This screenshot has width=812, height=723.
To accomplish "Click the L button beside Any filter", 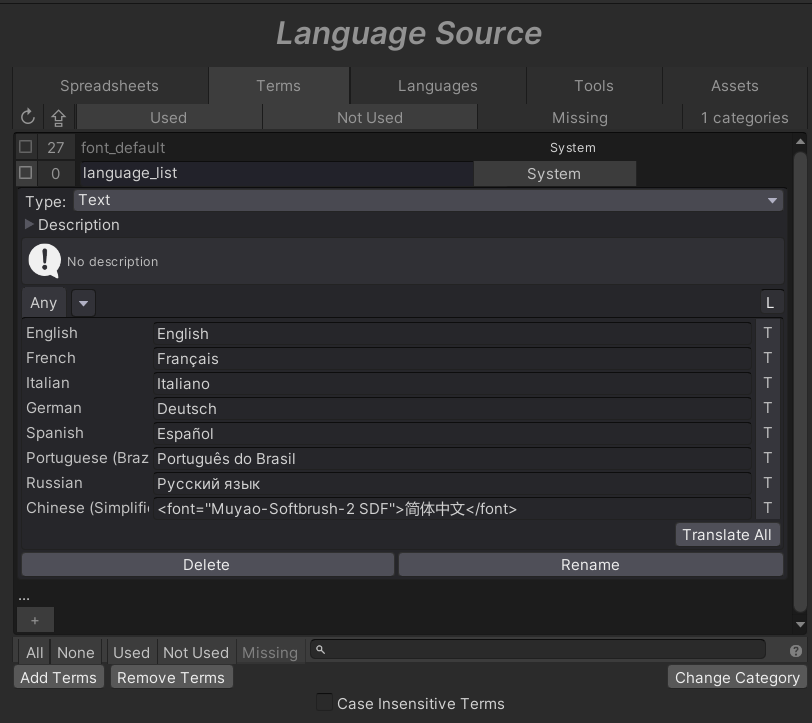I will (x=770, y=302).
